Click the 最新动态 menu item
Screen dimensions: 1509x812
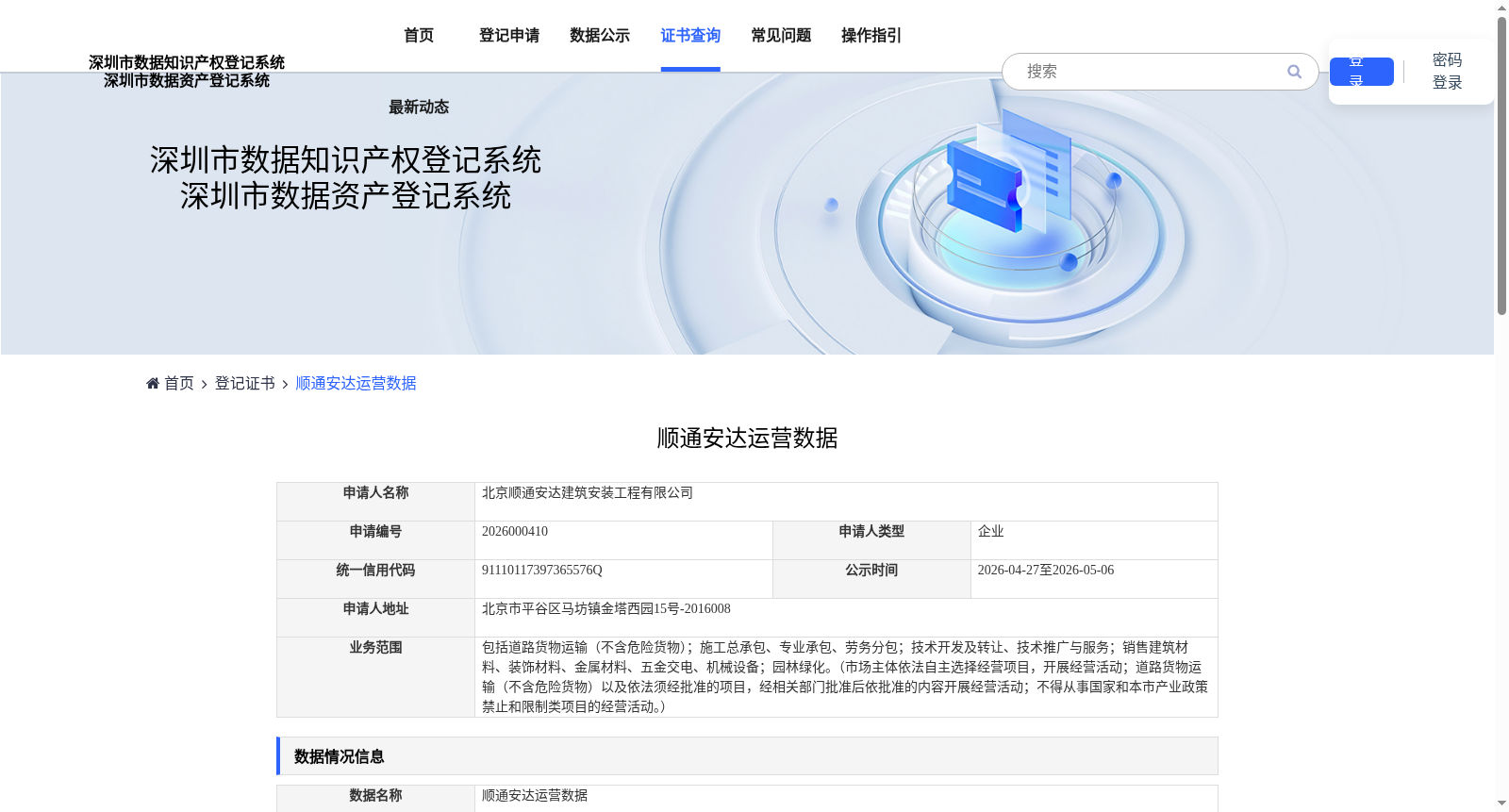pyautogui.click(x=419, y=108)
